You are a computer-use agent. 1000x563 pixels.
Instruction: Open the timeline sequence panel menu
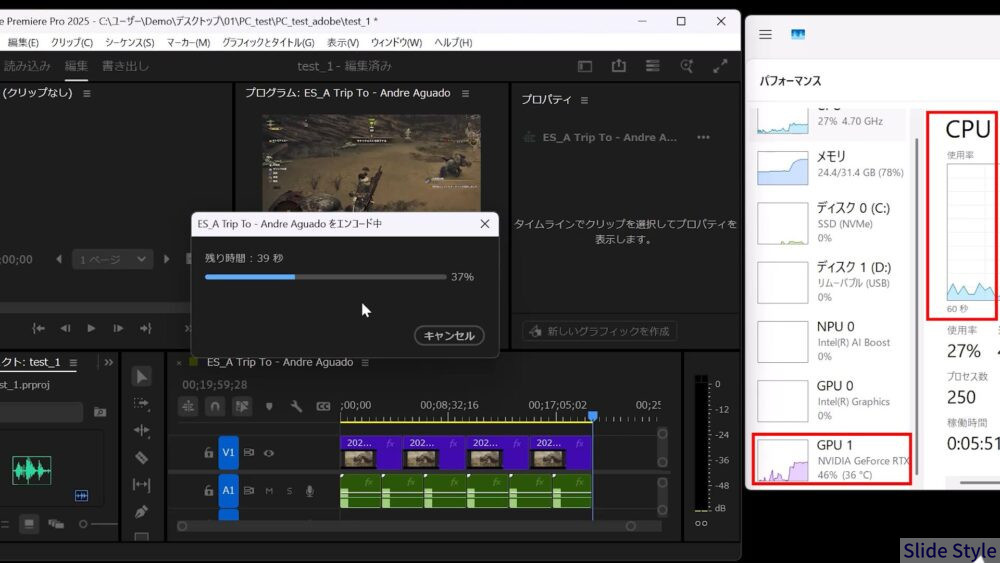point(365,363)
